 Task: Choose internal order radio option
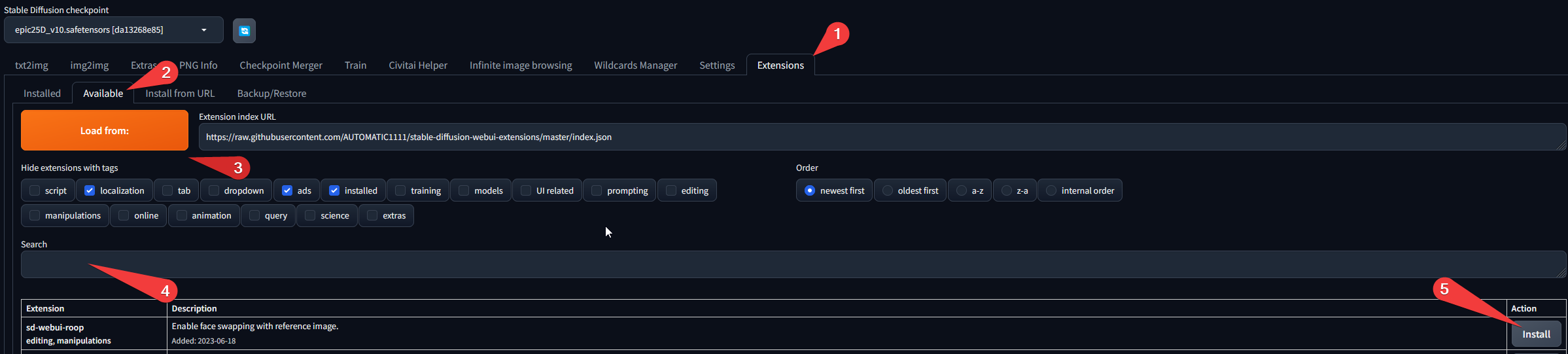tap(1051, 190)
